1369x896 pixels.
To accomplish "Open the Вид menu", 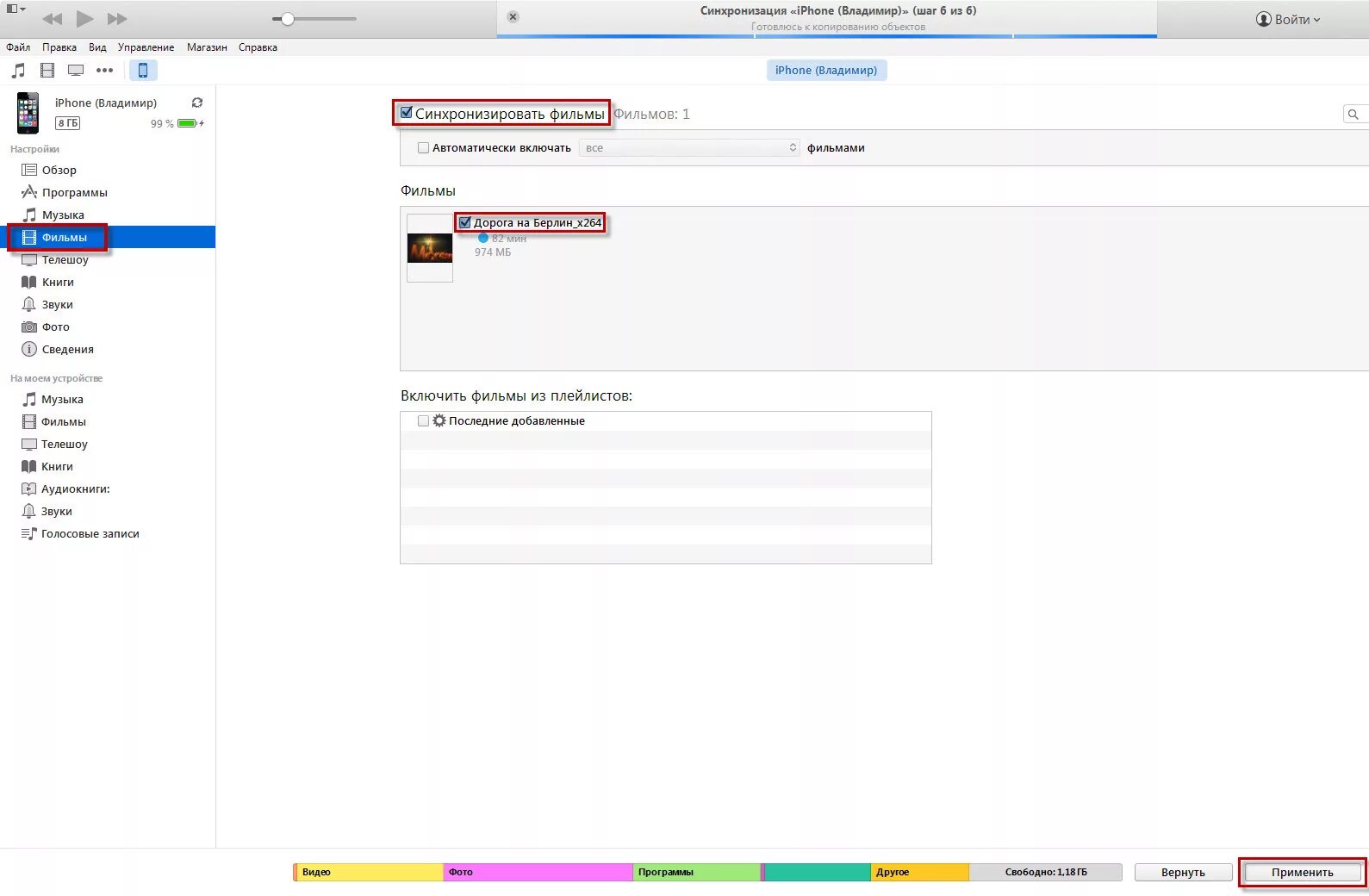I will coord(97,47).
